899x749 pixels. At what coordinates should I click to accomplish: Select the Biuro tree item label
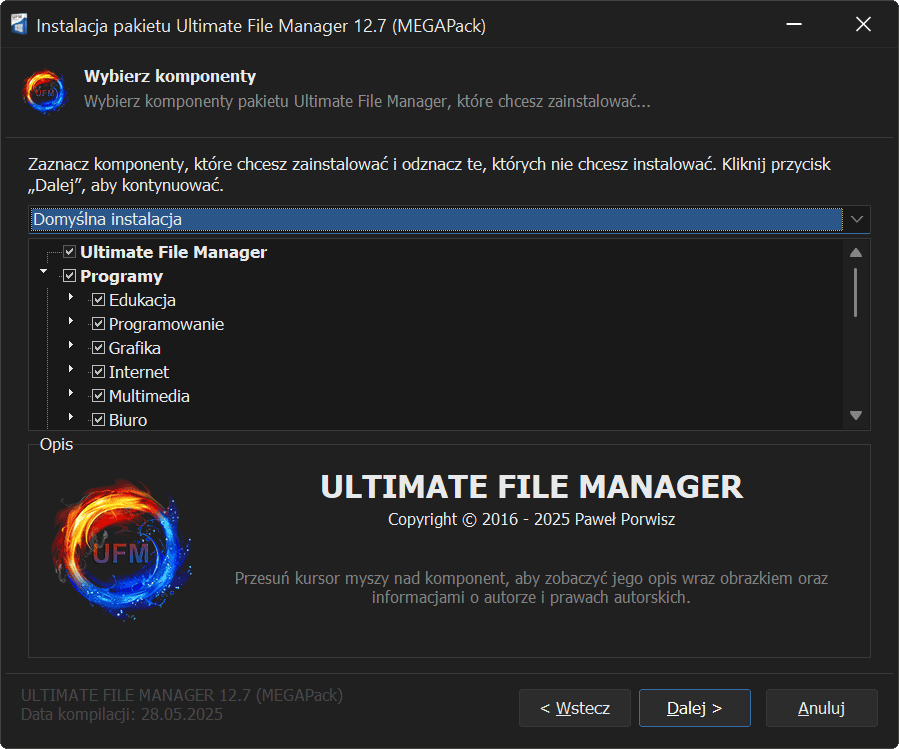pyautogui.click(x=128, y=420)
